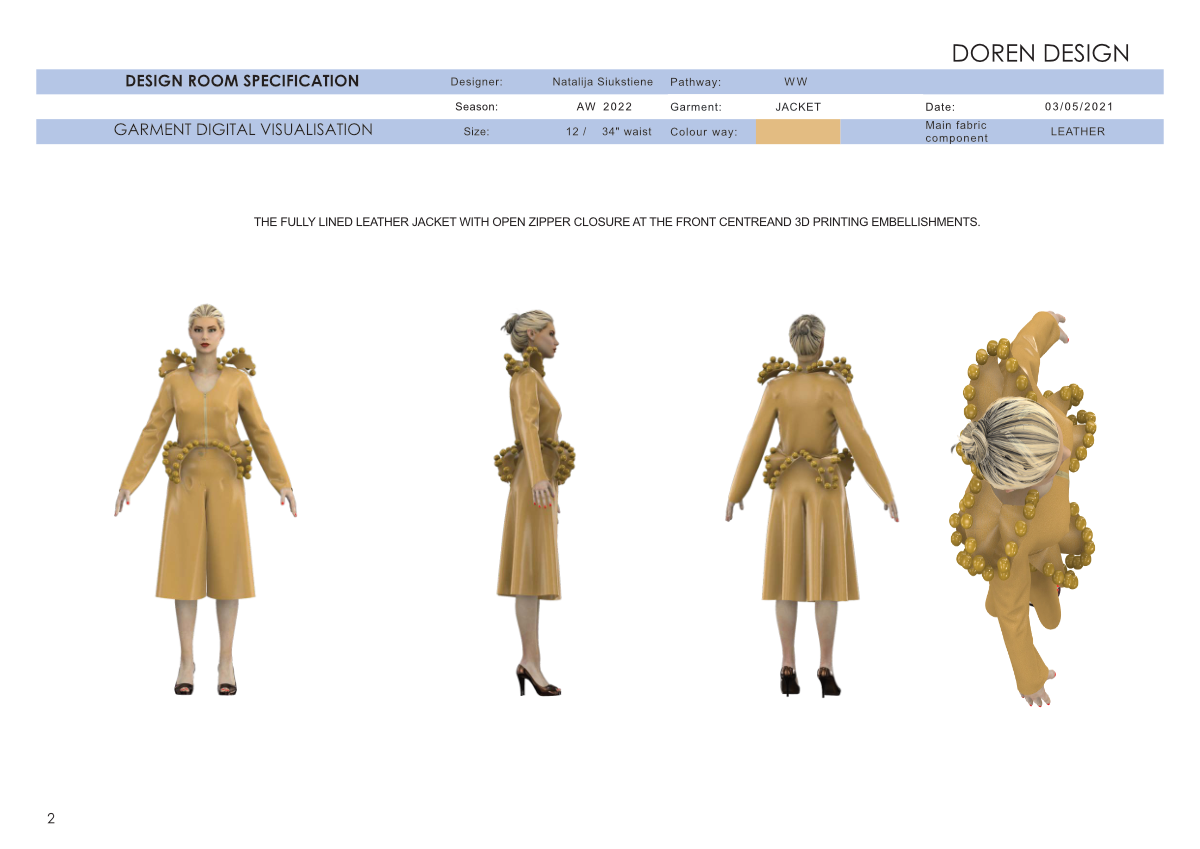Click the page number 2
This screenshot has width=1200, height=849.
pyautogui.click(x=51, y=819)
